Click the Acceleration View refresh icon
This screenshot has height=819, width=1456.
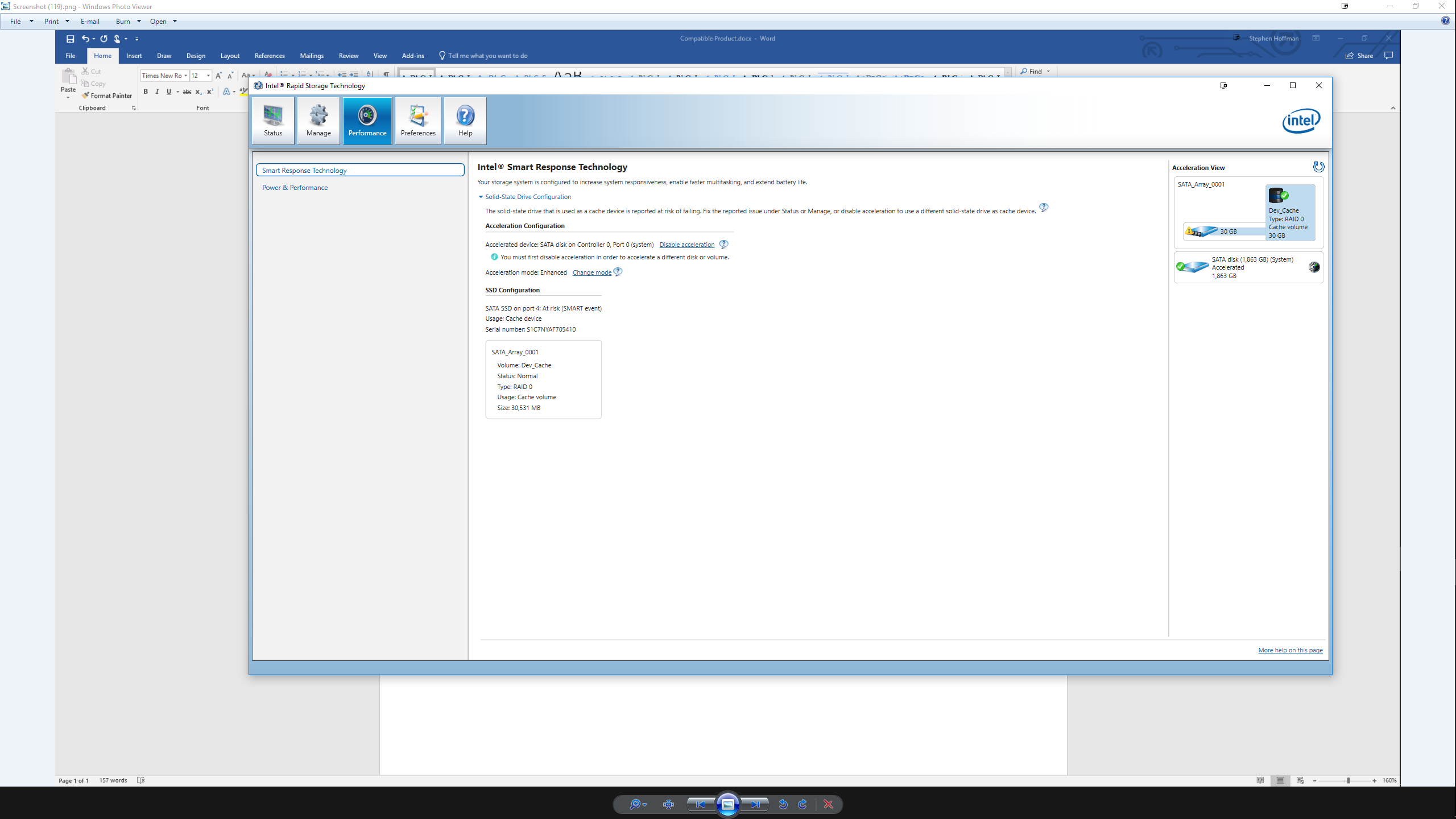[1318, 167]
